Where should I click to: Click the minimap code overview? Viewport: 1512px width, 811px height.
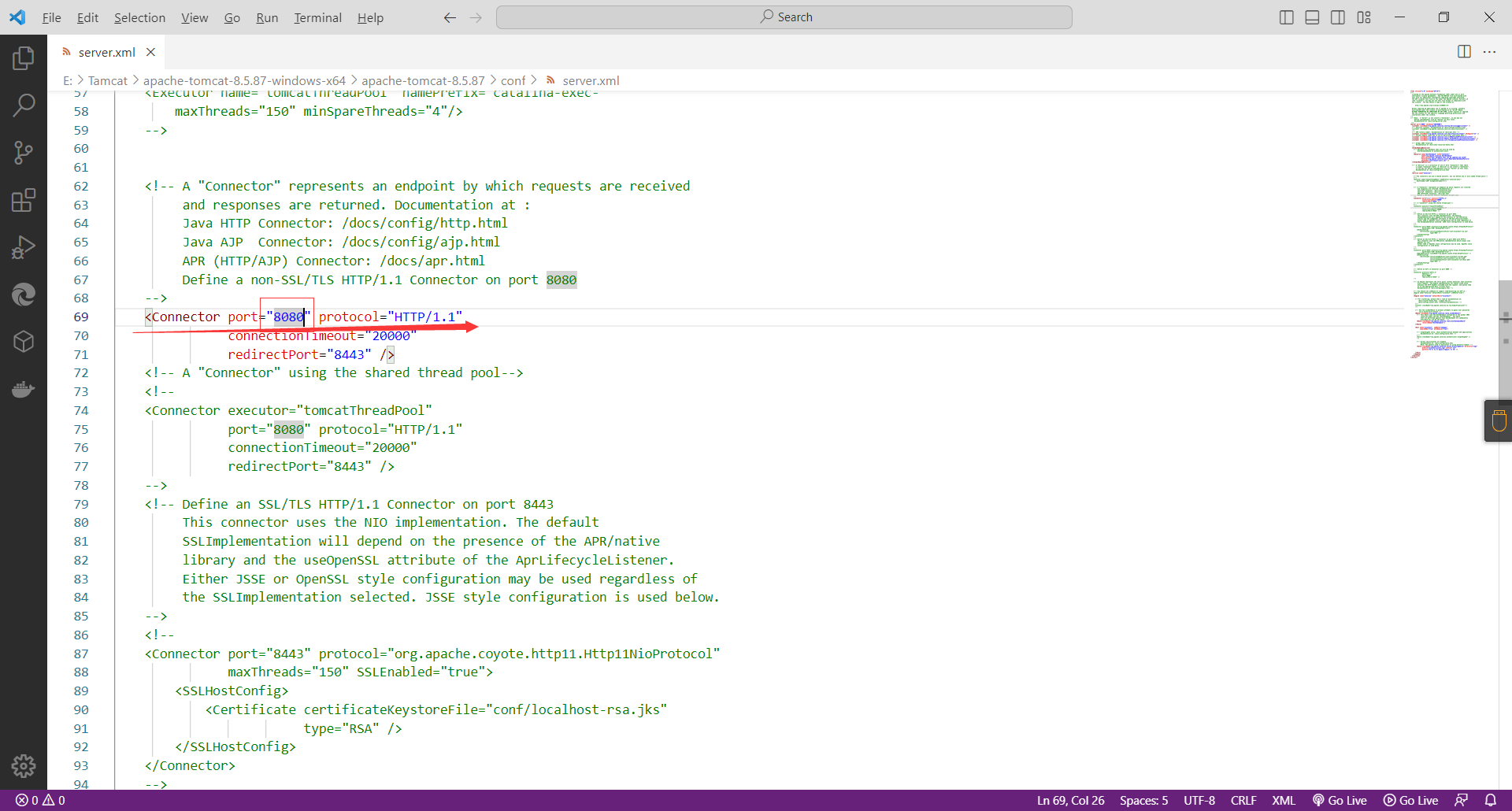click(x=1451, y=224)
